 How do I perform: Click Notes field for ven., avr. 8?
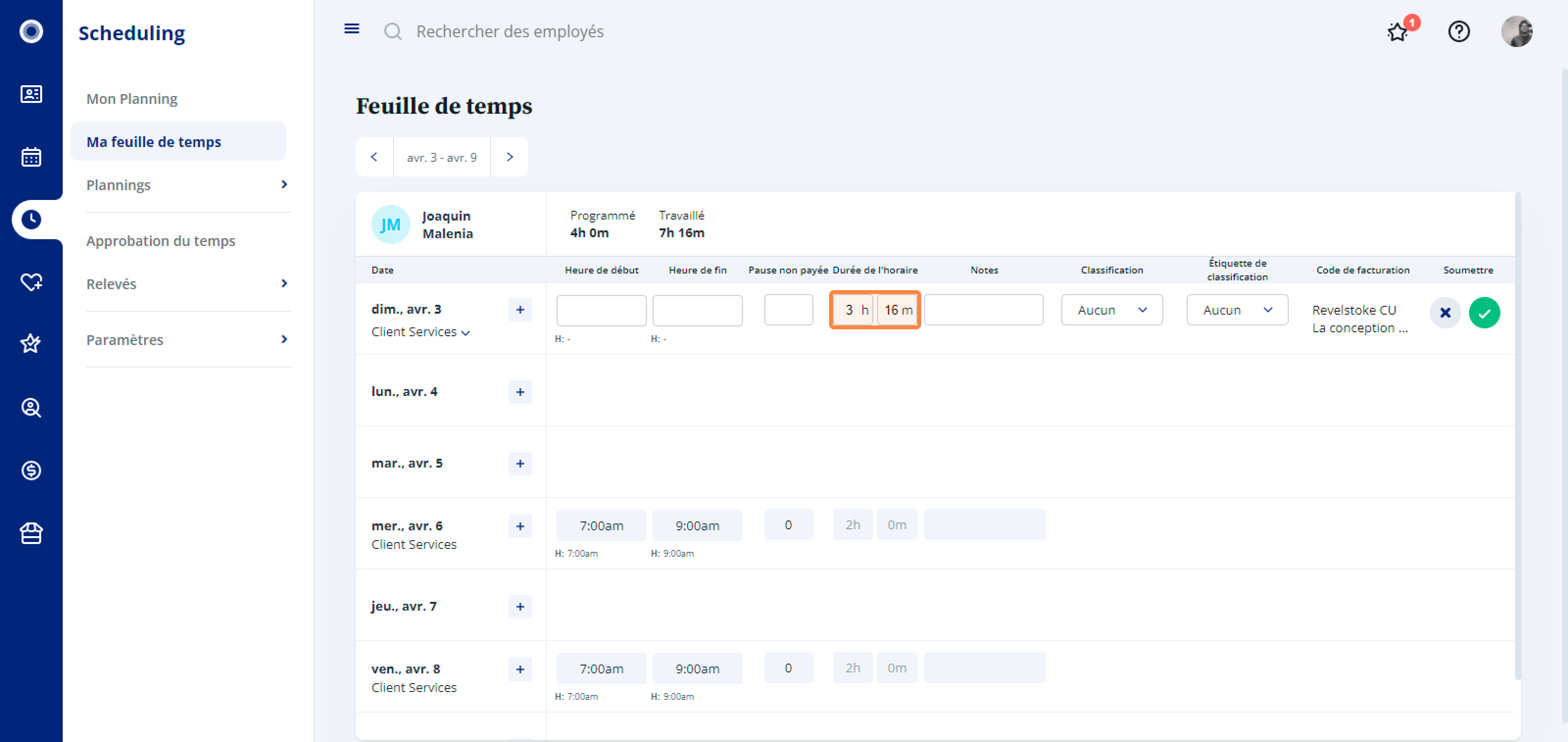pyautogui.click(x=984, y=668)
